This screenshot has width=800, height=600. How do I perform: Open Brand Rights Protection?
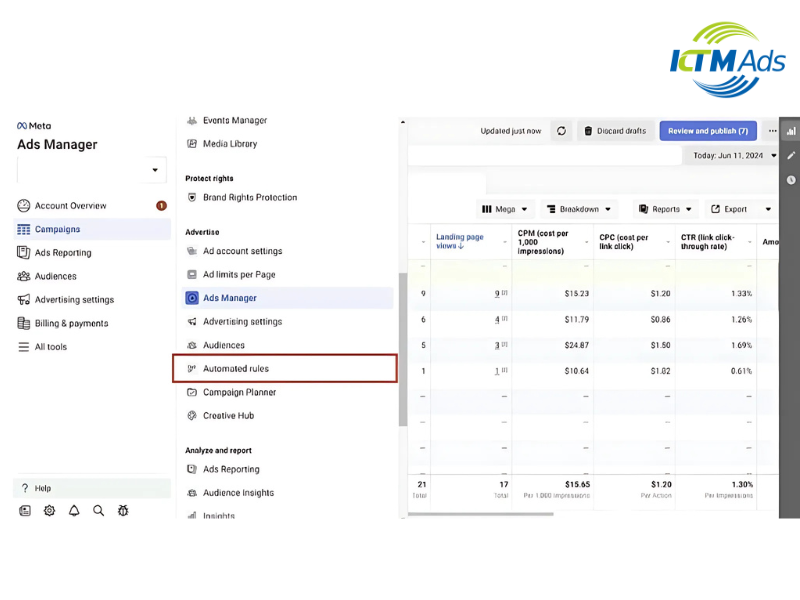point(250,197)
